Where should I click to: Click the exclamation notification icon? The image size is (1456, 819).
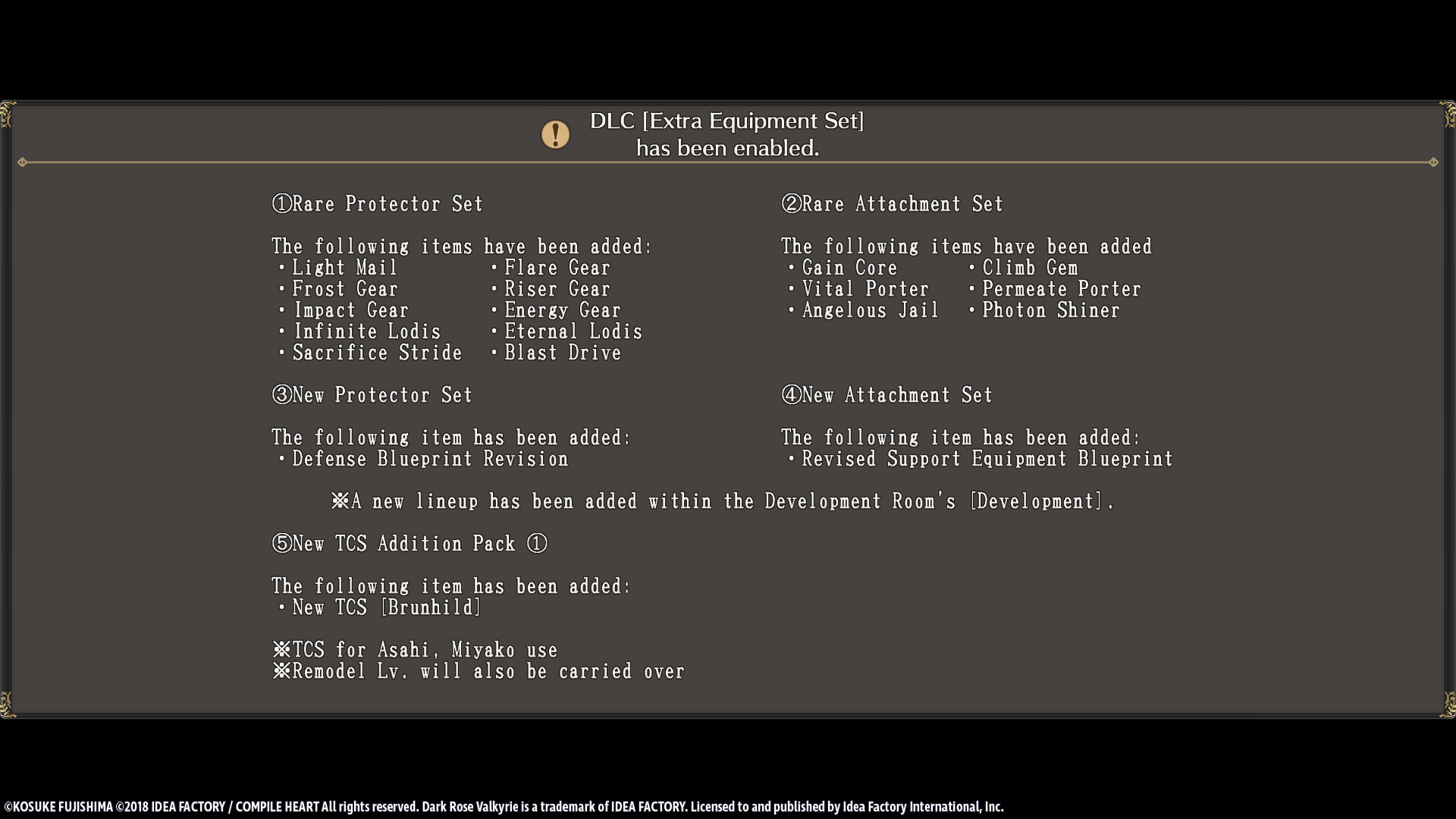coord(555,133)
